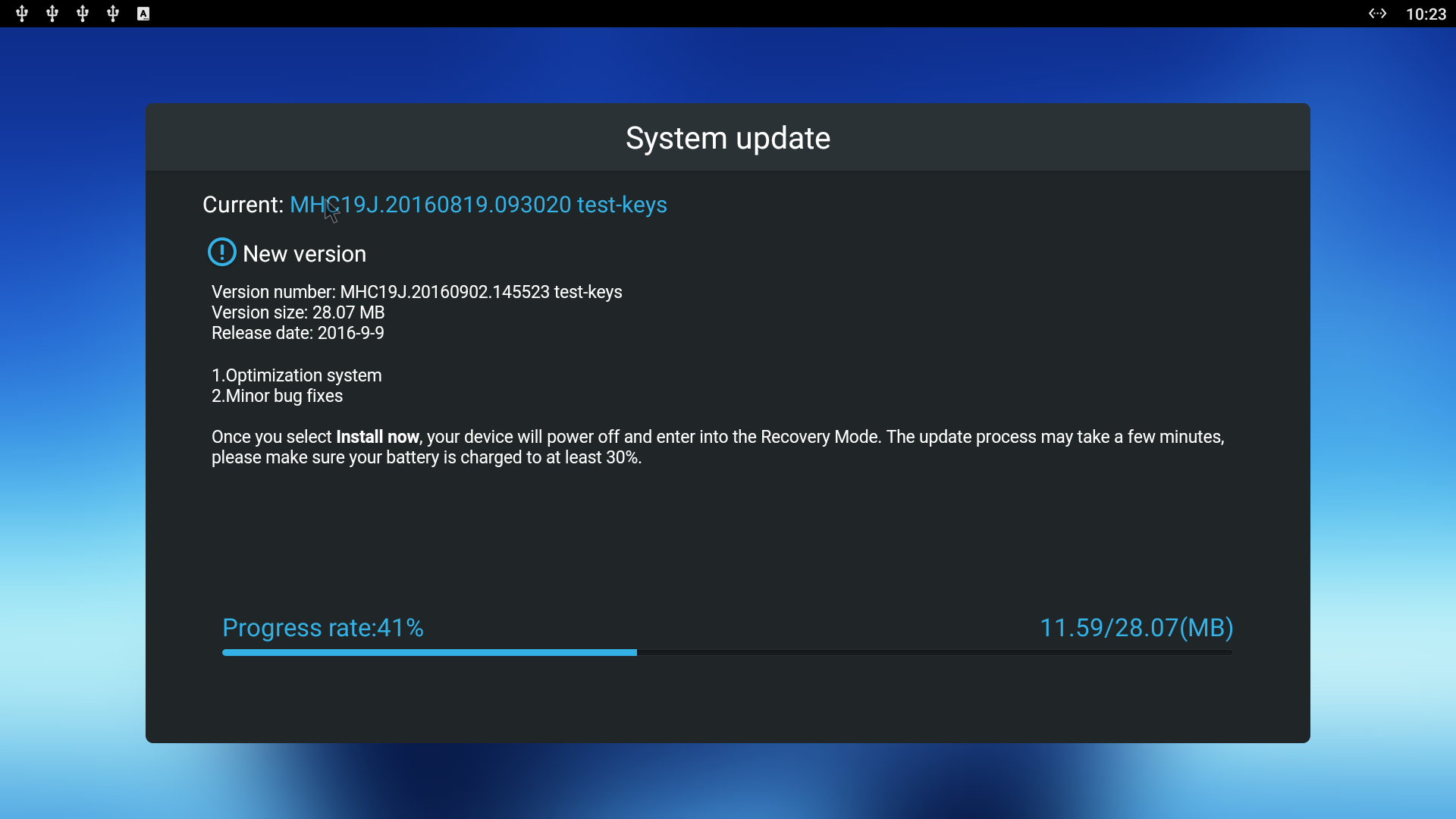This screenshot has width=1456, height=819.
Task: Click the info circle icon next to New version
Action: point(221,252)
